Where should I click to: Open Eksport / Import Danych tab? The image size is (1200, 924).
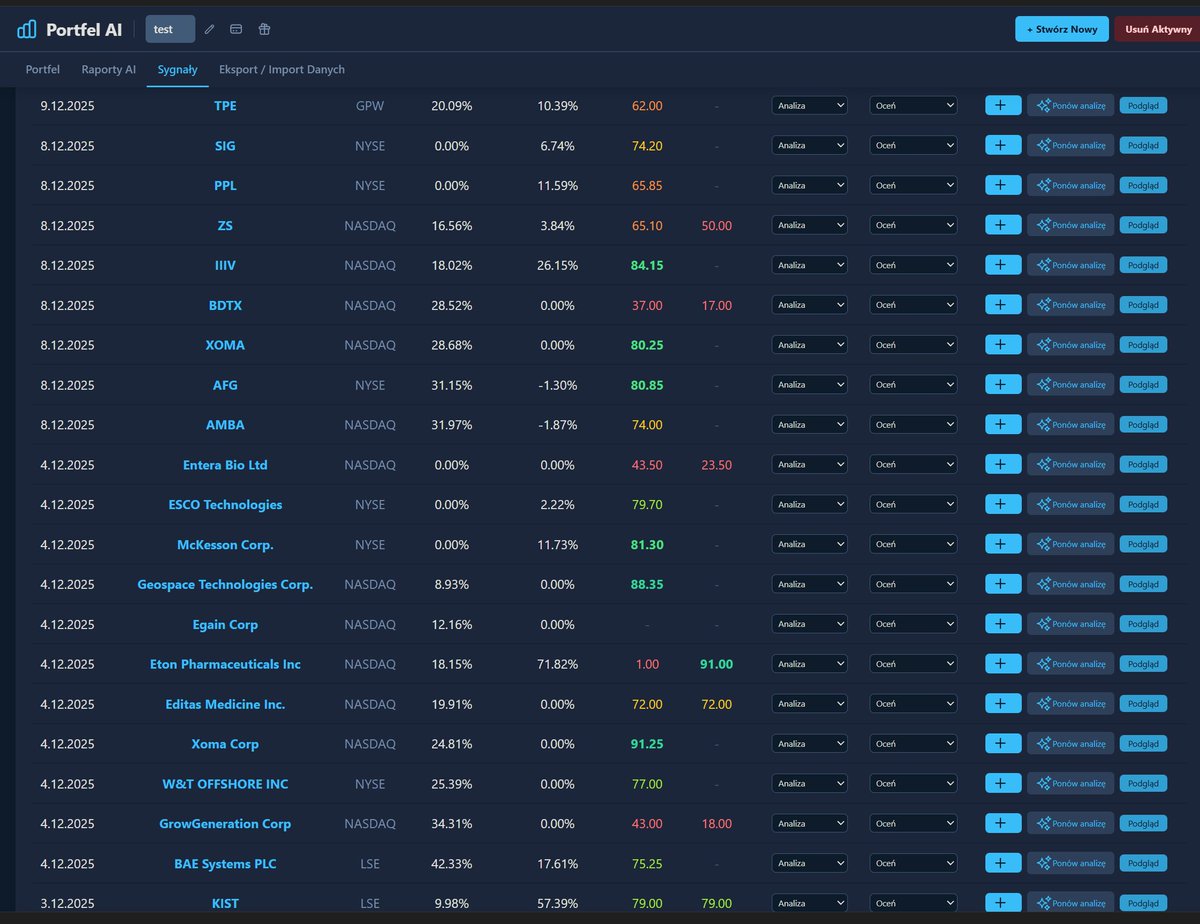click(282, 69)
